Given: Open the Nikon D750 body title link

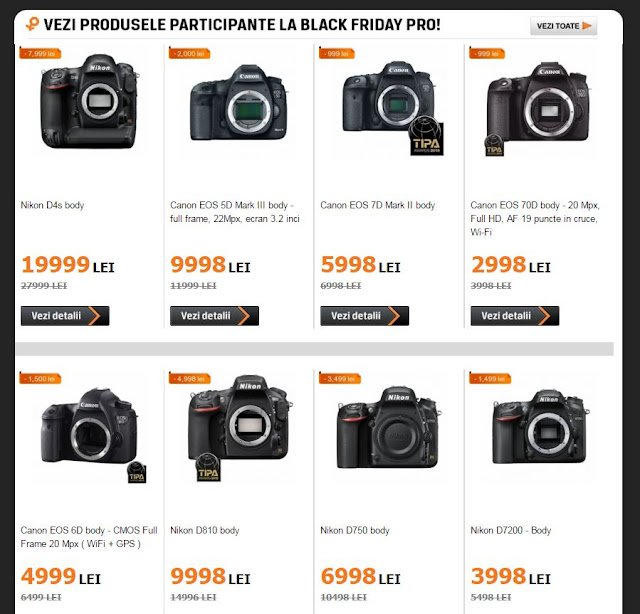Looking at the screenshot, I should point(355,530).
